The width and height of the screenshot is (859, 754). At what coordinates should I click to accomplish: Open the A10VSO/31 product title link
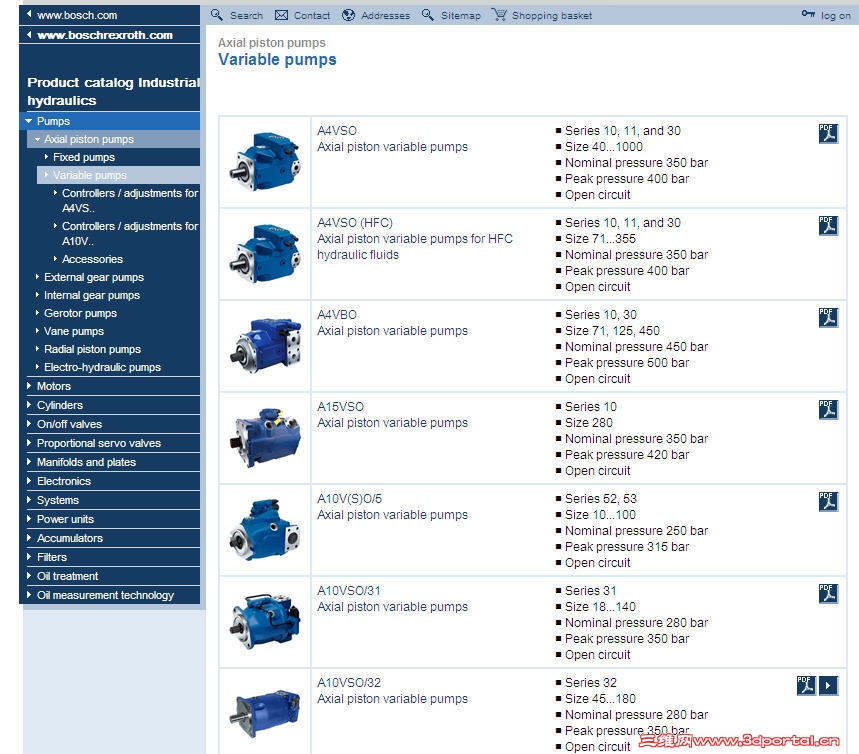pos(349,591)
